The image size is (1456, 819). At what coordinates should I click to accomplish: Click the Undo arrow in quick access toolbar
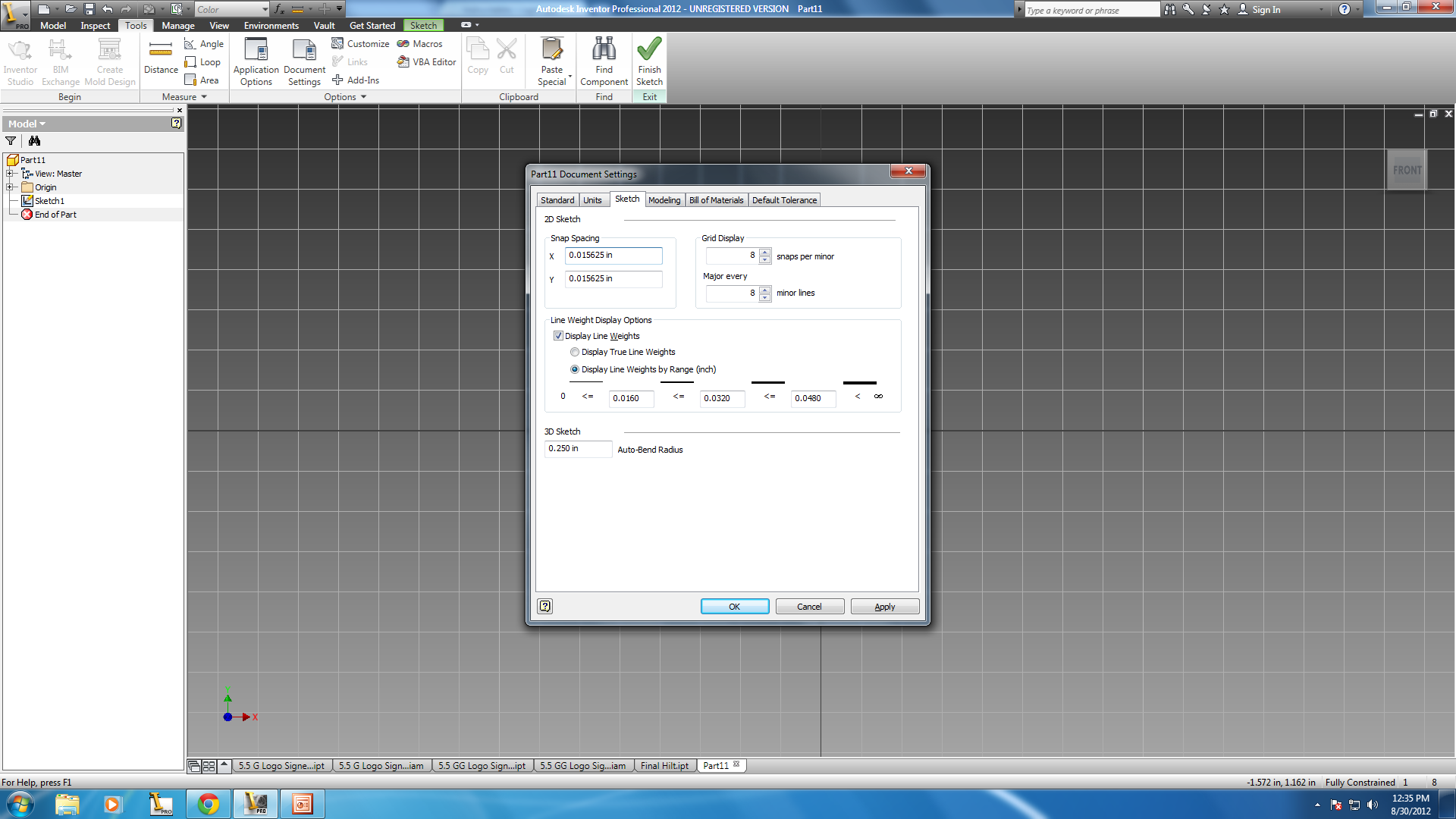click(x=108, y=9)
